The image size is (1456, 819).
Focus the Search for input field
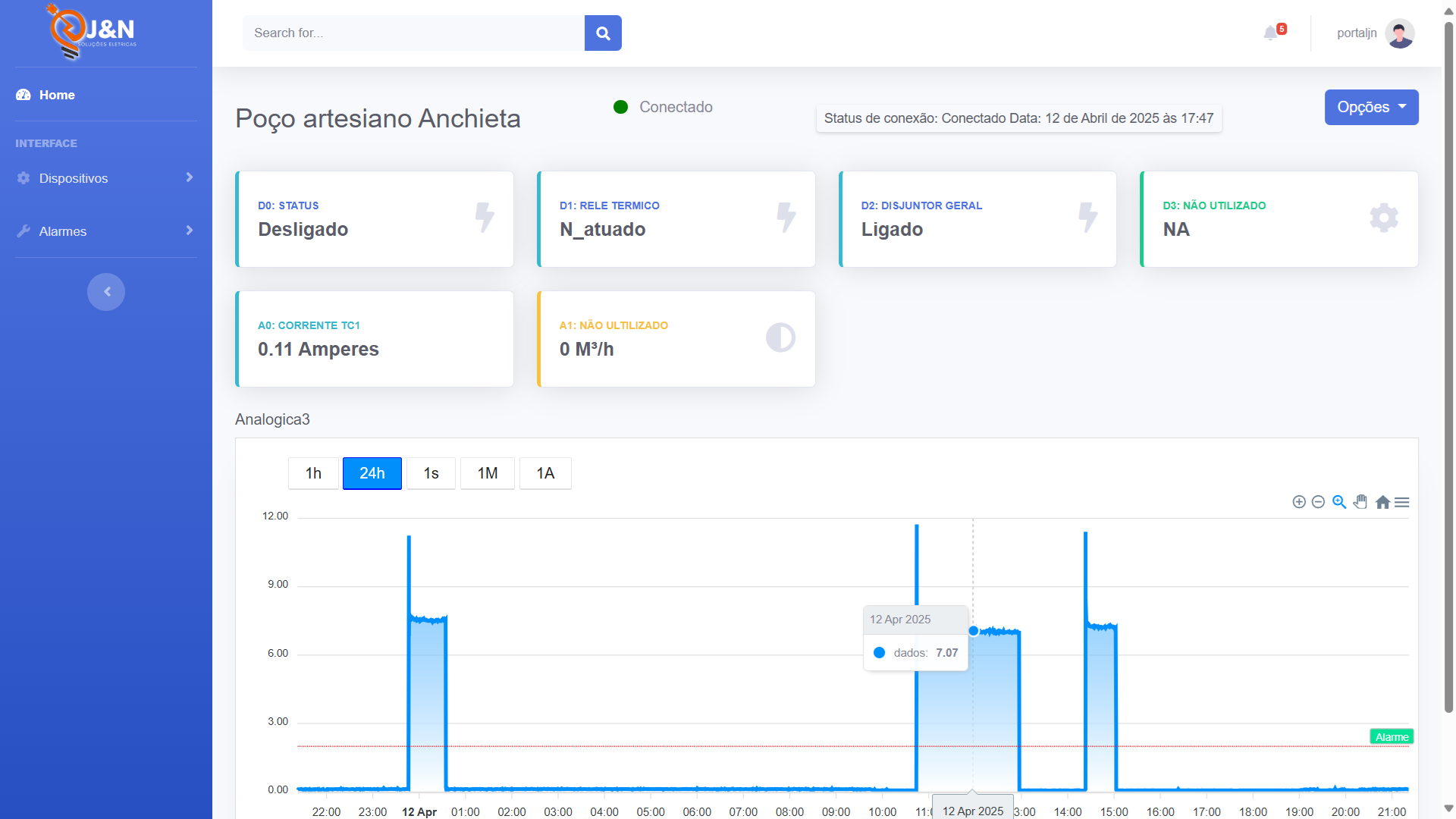click(x=413, y=33)
